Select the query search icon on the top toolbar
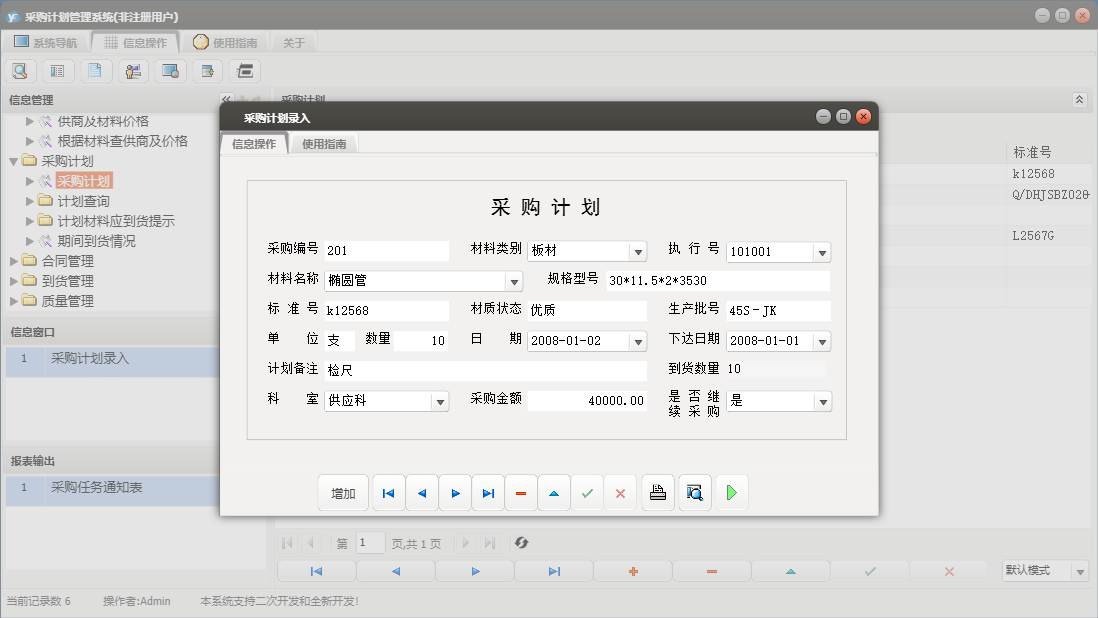This screenshot has width=1098, height=618. point(20,71)
